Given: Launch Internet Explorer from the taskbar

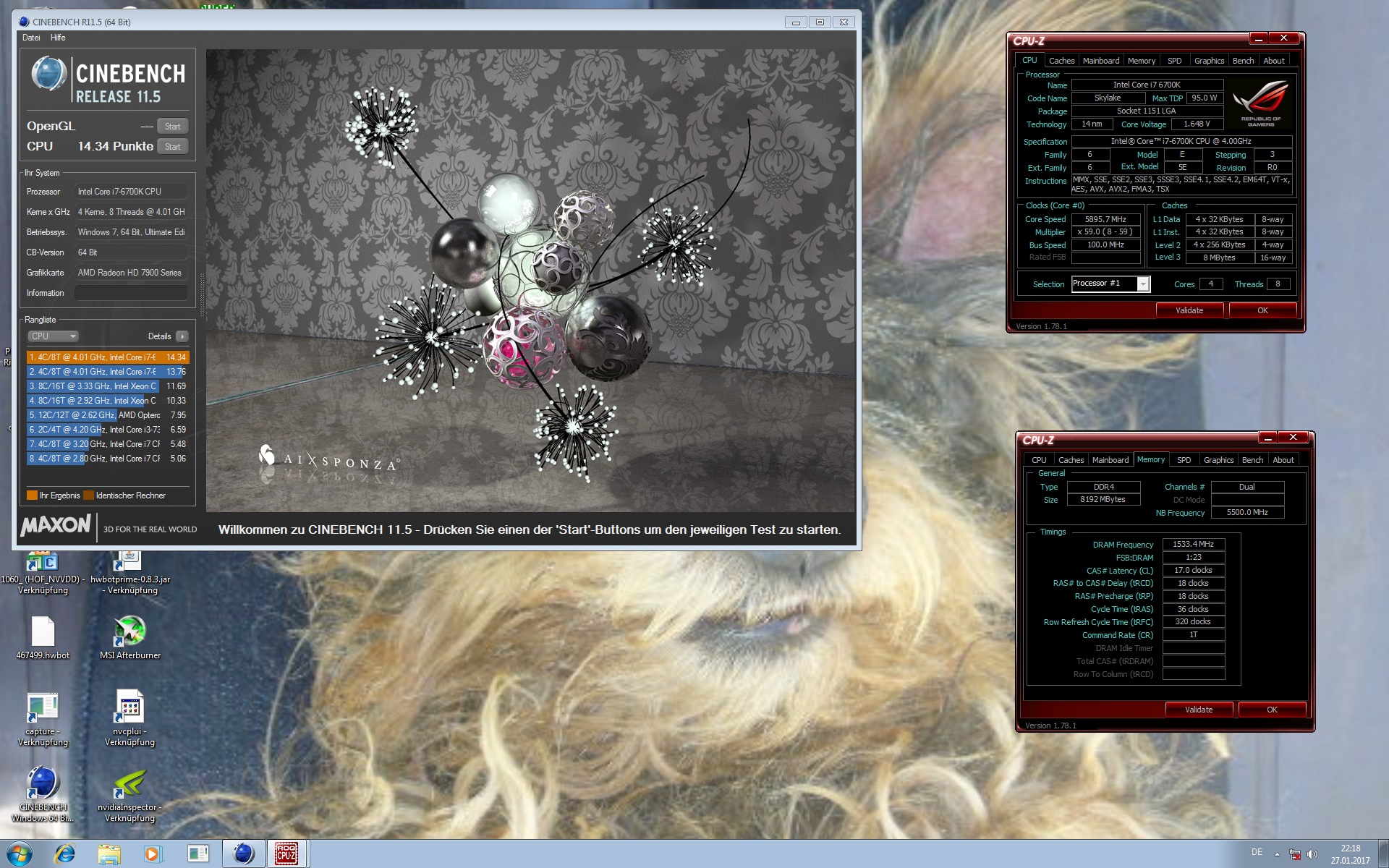Looking at the screenshot, I should [65, 854].
